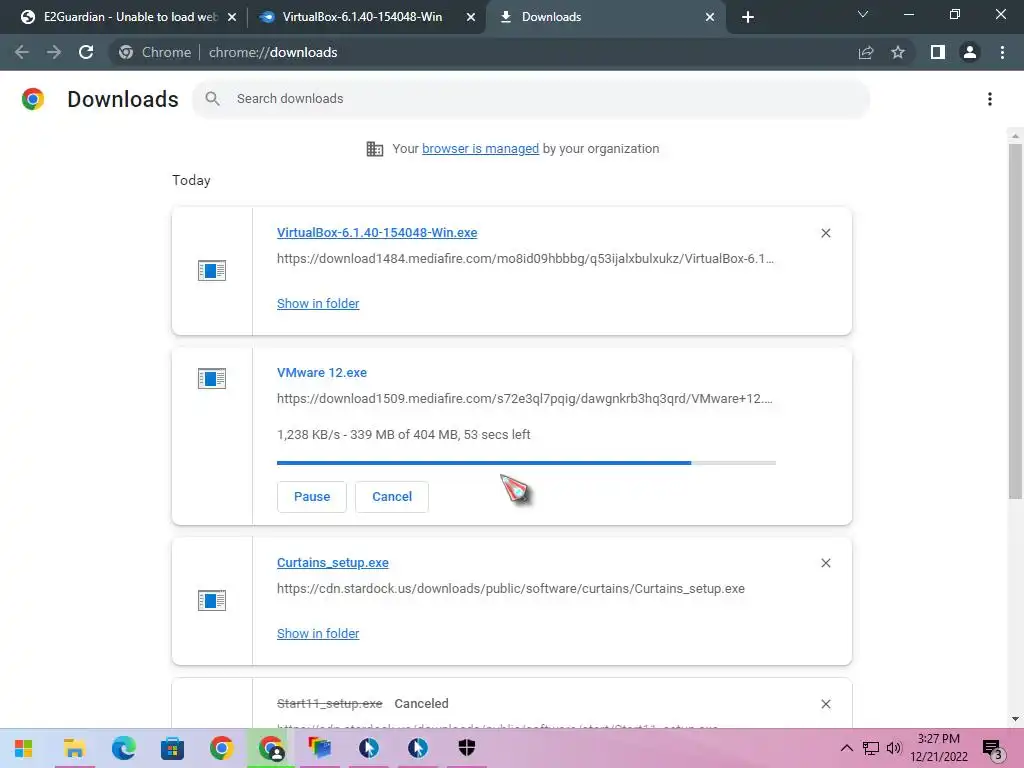
Task: Open the tab search chevron
Action: (863, 14)
